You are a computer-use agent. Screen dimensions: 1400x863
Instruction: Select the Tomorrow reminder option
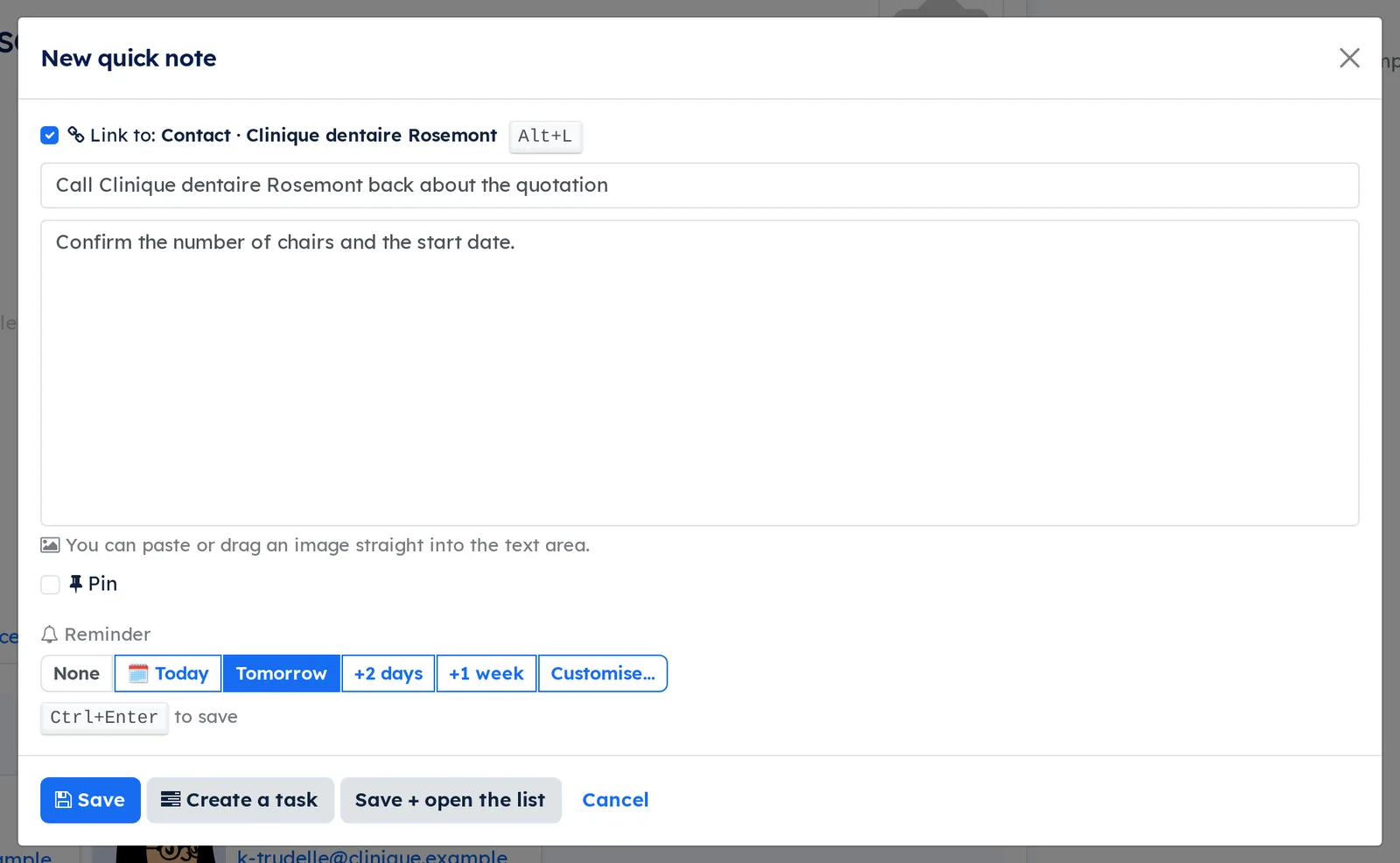[x=281, y=673]
